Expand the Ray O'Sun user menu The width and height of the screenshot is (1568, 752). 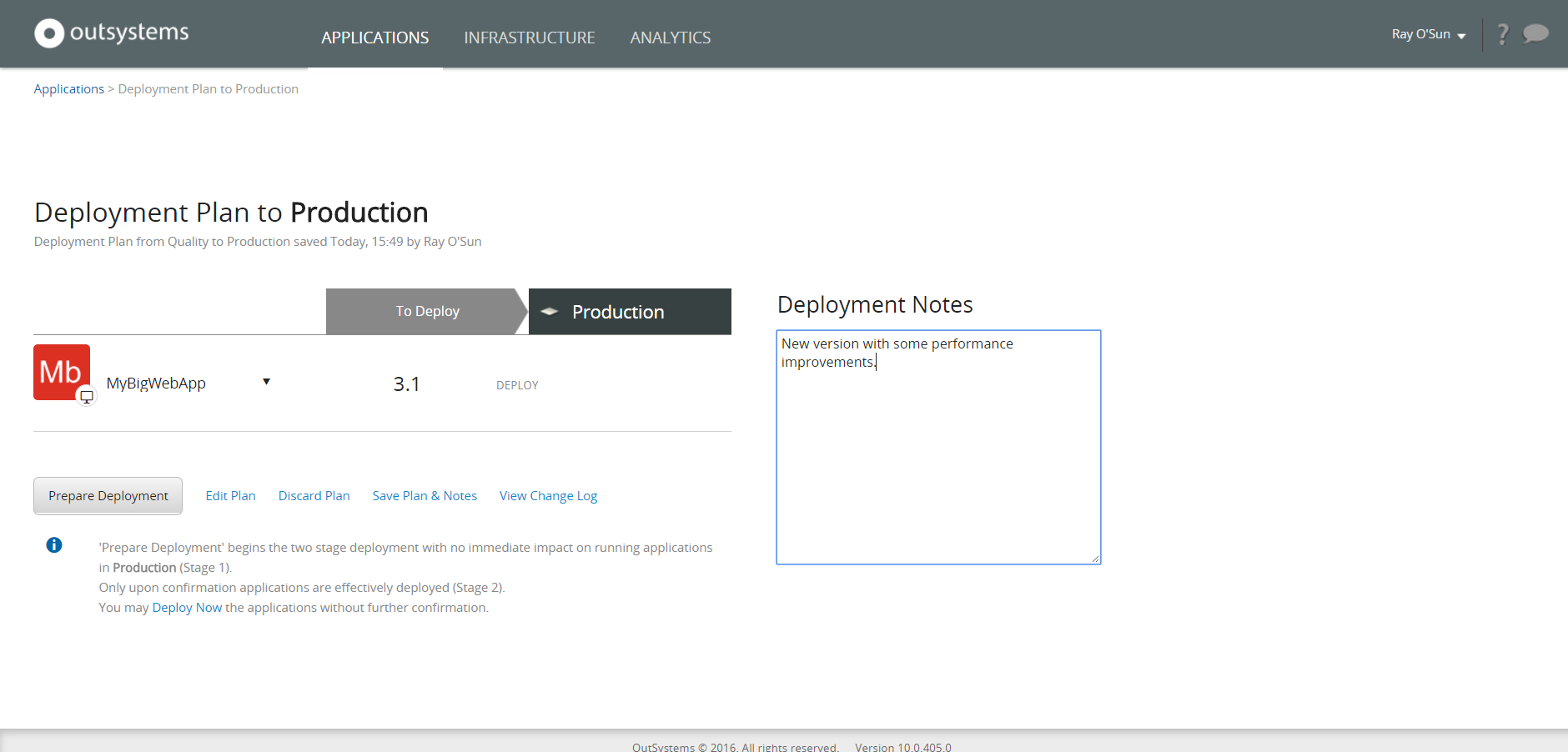1428,34
